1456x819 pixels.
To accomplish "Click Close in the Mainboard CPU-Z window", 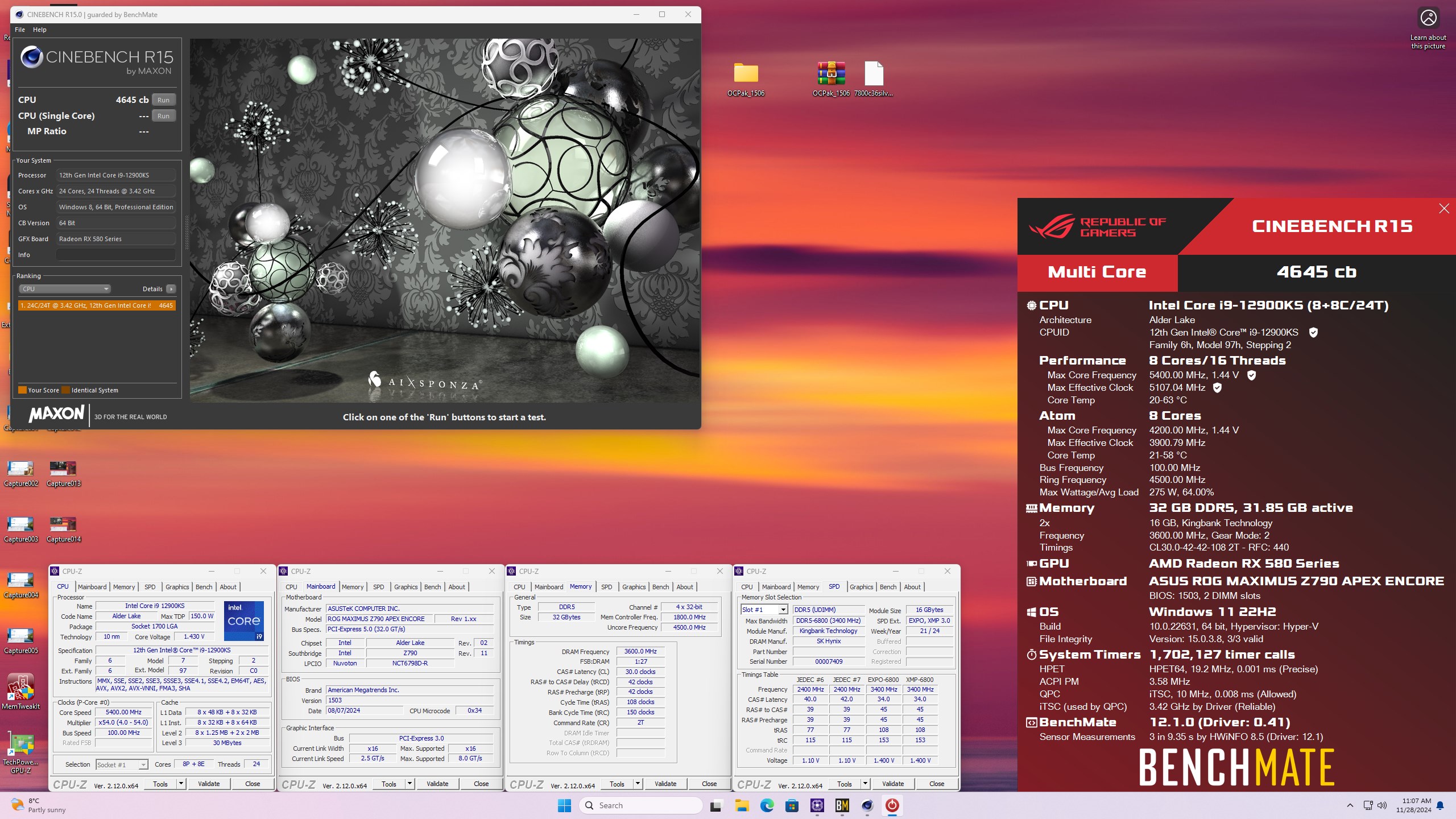I will [x=481, y=784].
